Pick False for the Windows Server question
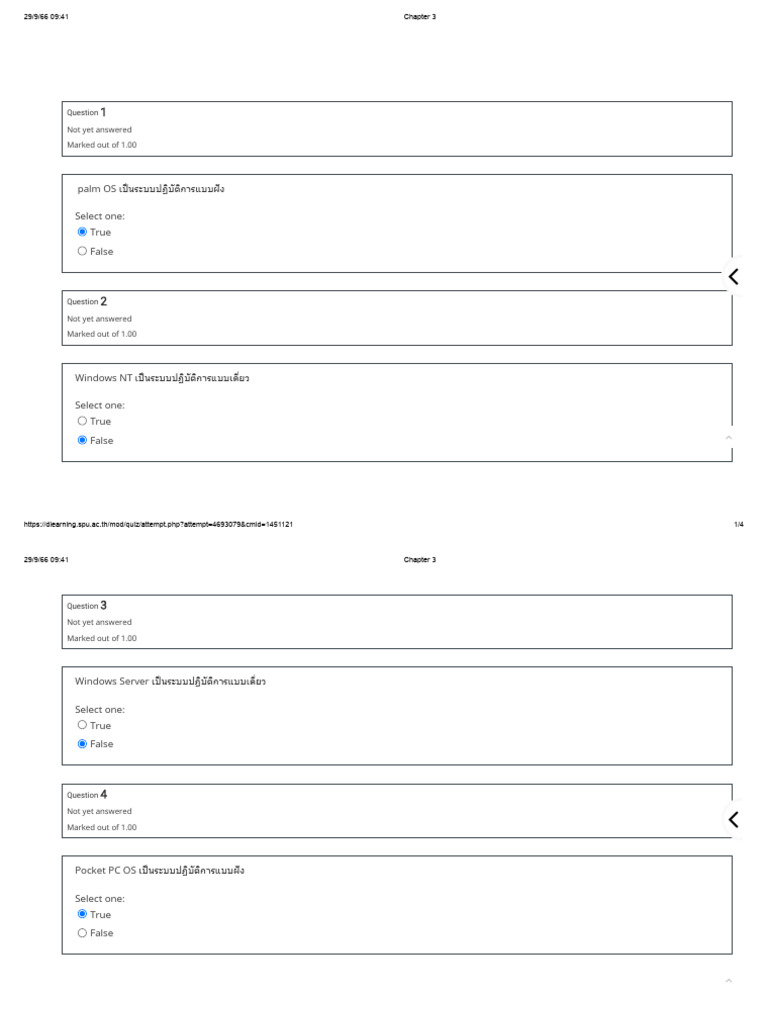The image size is (768, 1024). pyautogui.click(x=82, y=744)
